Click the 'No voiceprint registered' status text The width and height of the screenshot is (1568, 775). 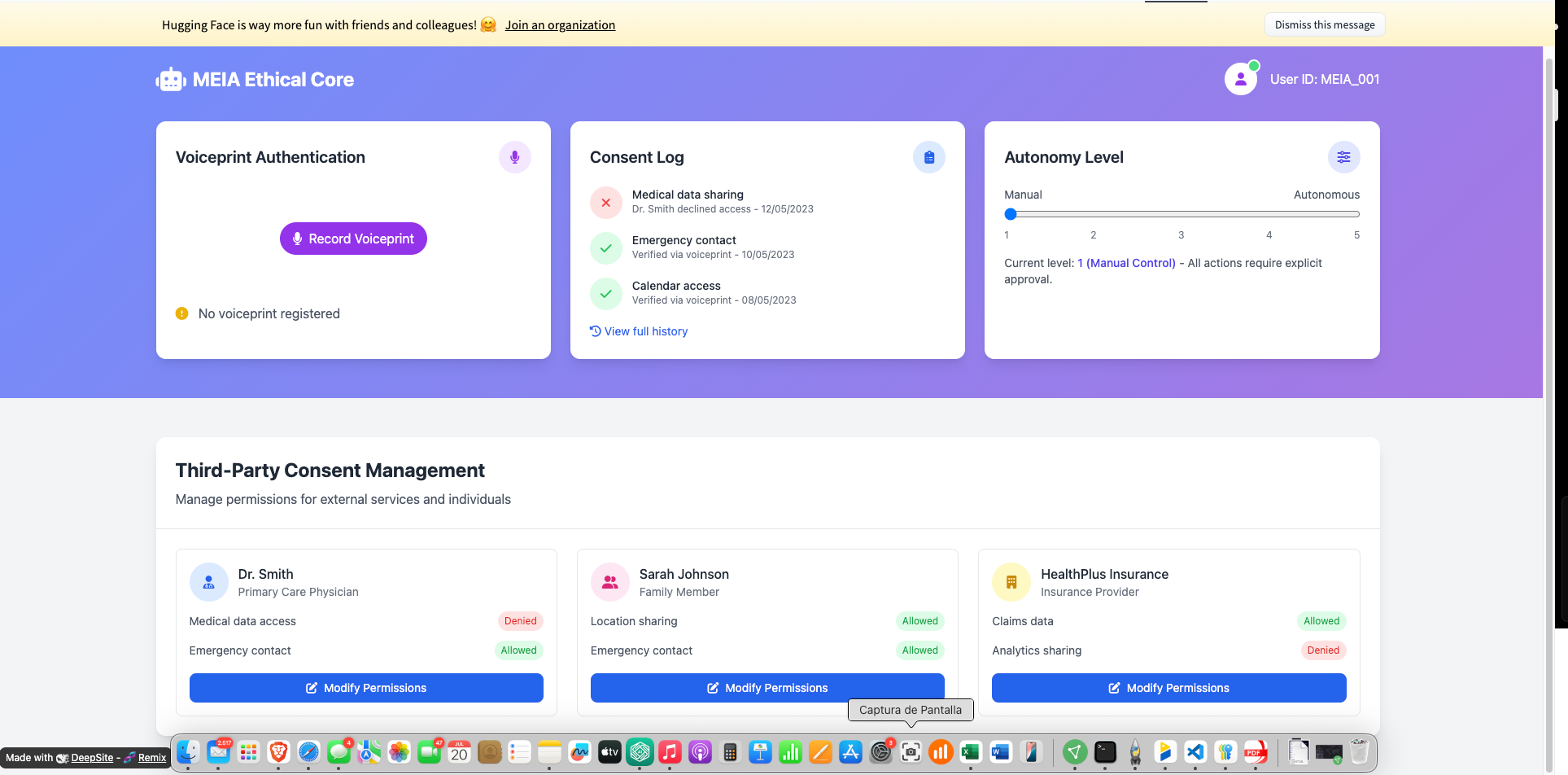[x=269, y=313]
